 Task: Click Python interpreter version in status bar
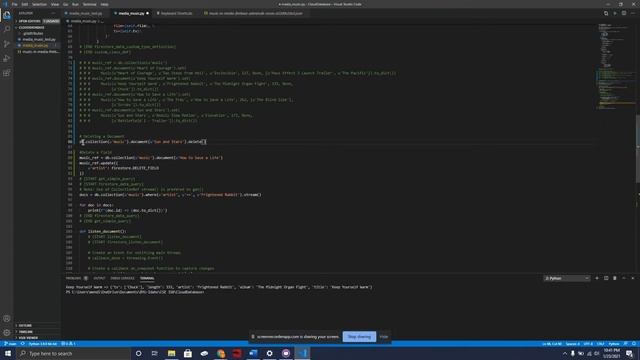(x=42, y=344)
